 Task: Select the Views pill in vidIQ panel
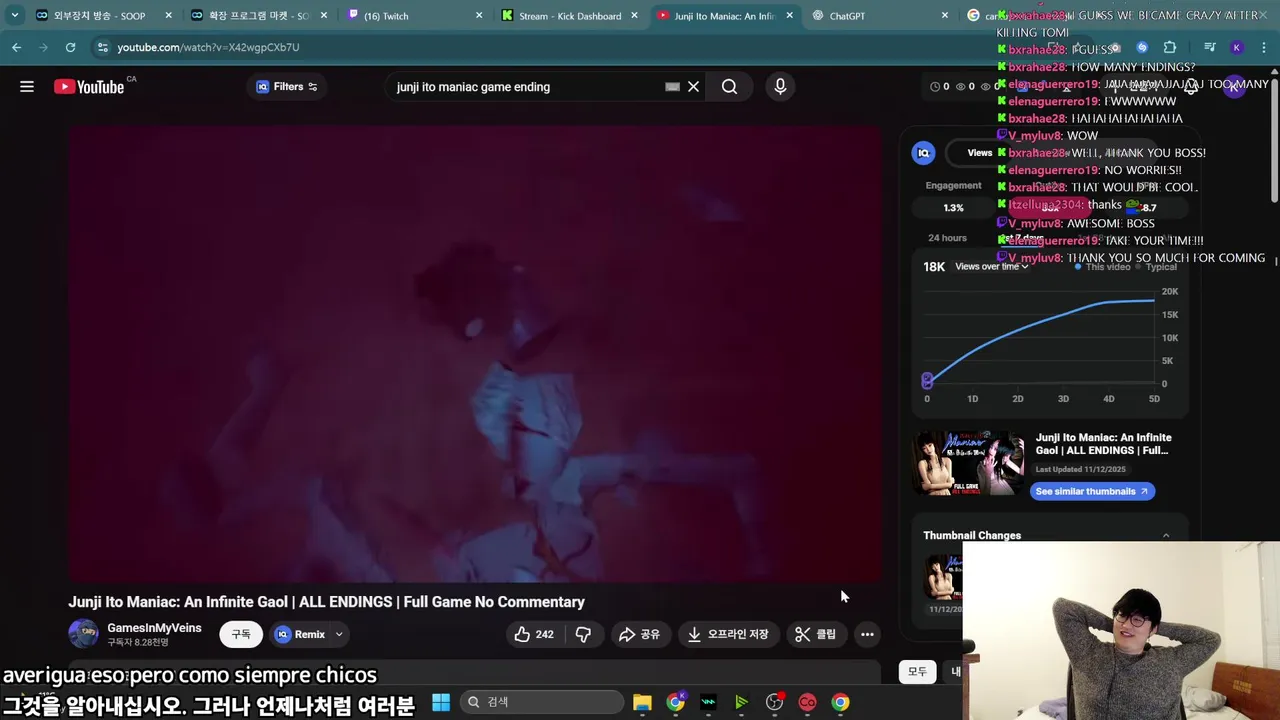pos(979,153)
